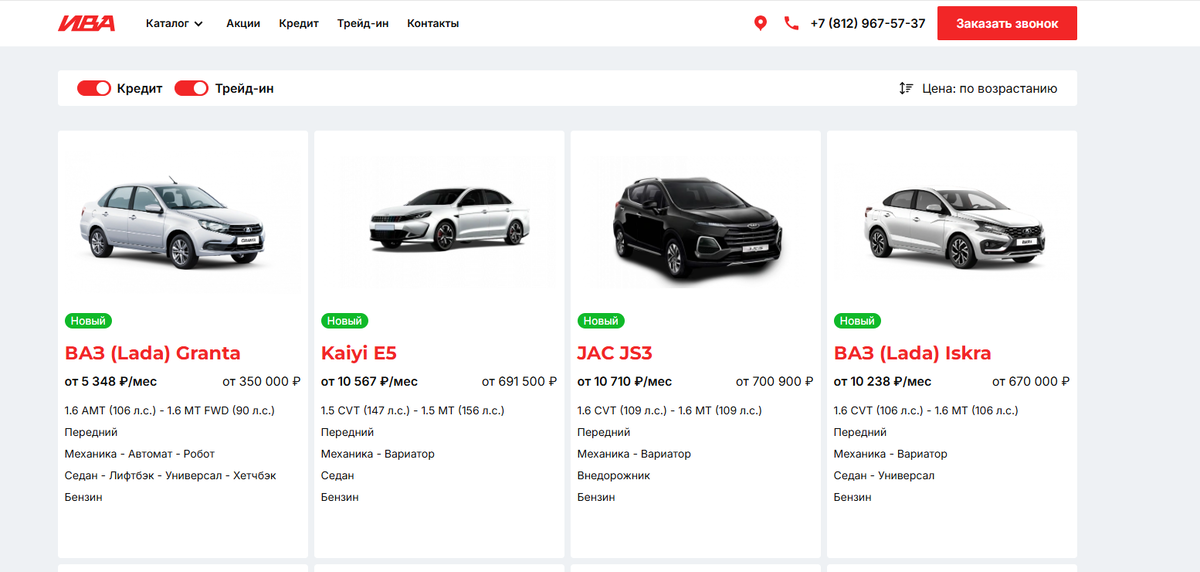Viewport: 1200px width, 572px height.
Task: Click the price от 700 900 ₽
Action: pyautogui.click(x=775, y=382)
